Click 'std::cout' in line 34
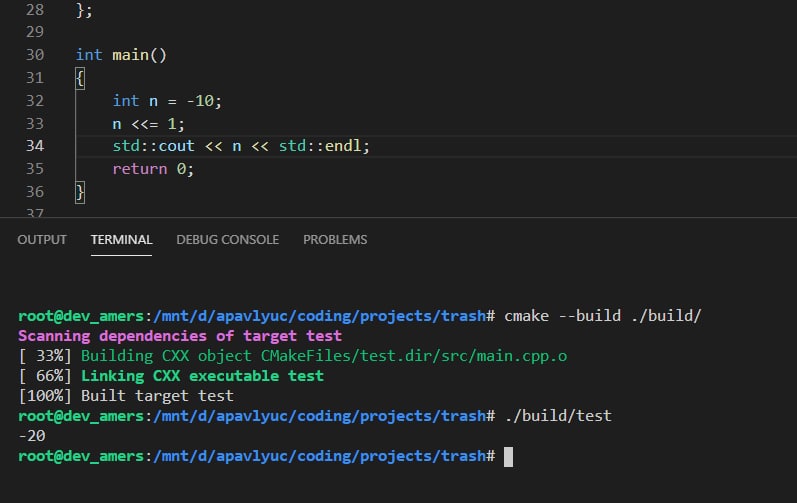Screen dimensions: 797x503 154,146
